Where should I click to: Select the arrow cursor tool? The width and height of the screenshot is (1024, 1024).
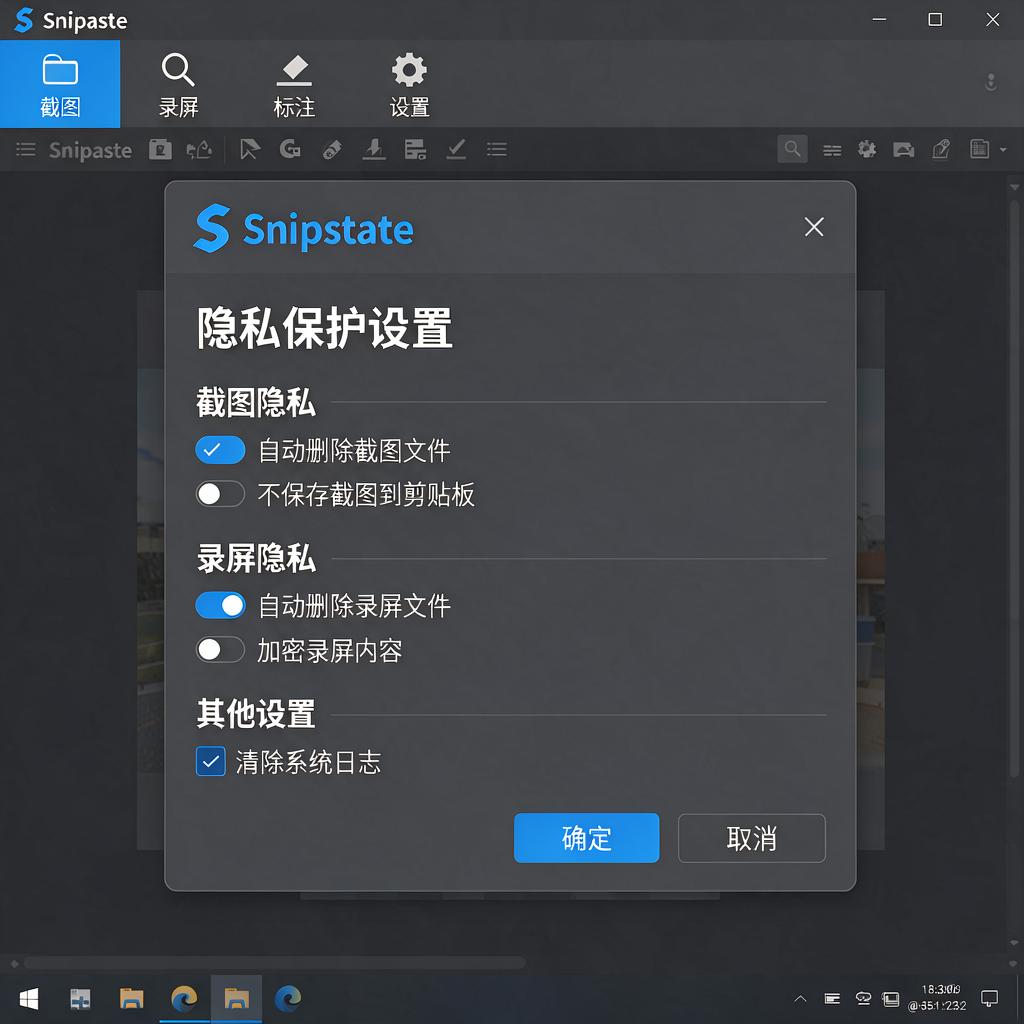(249, 150)
